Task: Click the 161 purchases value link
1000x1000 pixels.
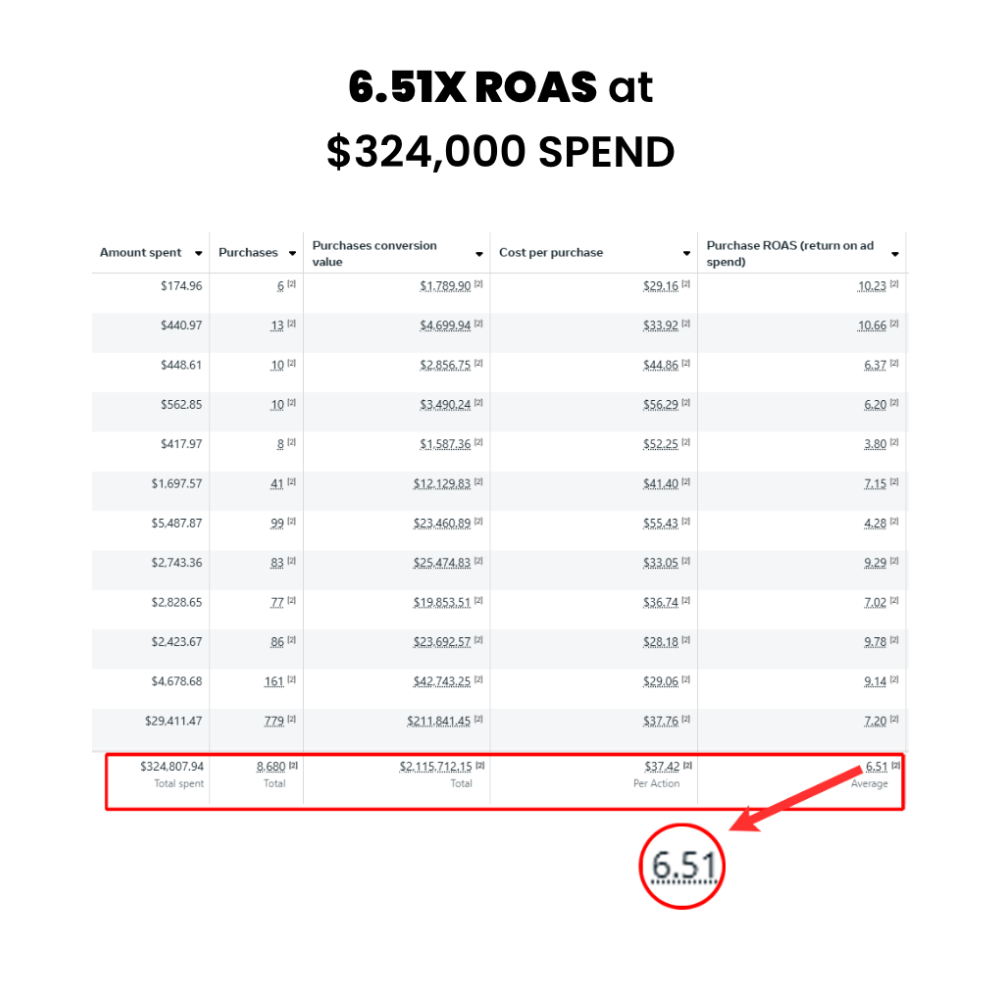Action: 274,681
